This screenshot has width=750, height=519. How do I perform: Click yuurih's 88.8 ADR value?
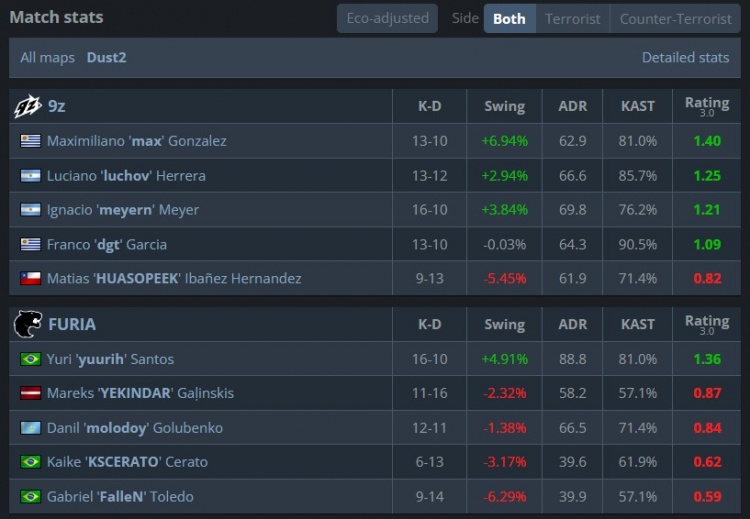click(573, 359)
